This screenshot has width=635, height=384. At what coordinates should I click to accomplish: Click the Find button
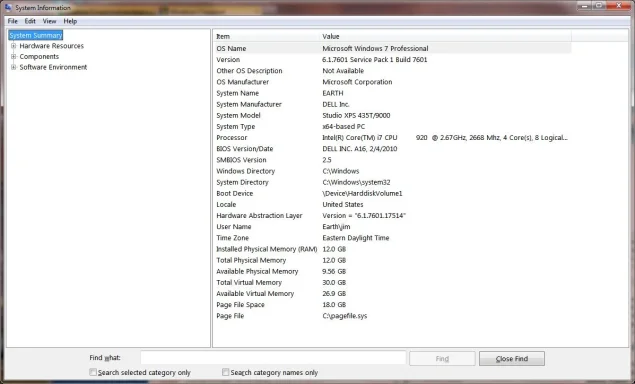pyautogui.click(x=442, y=358)
